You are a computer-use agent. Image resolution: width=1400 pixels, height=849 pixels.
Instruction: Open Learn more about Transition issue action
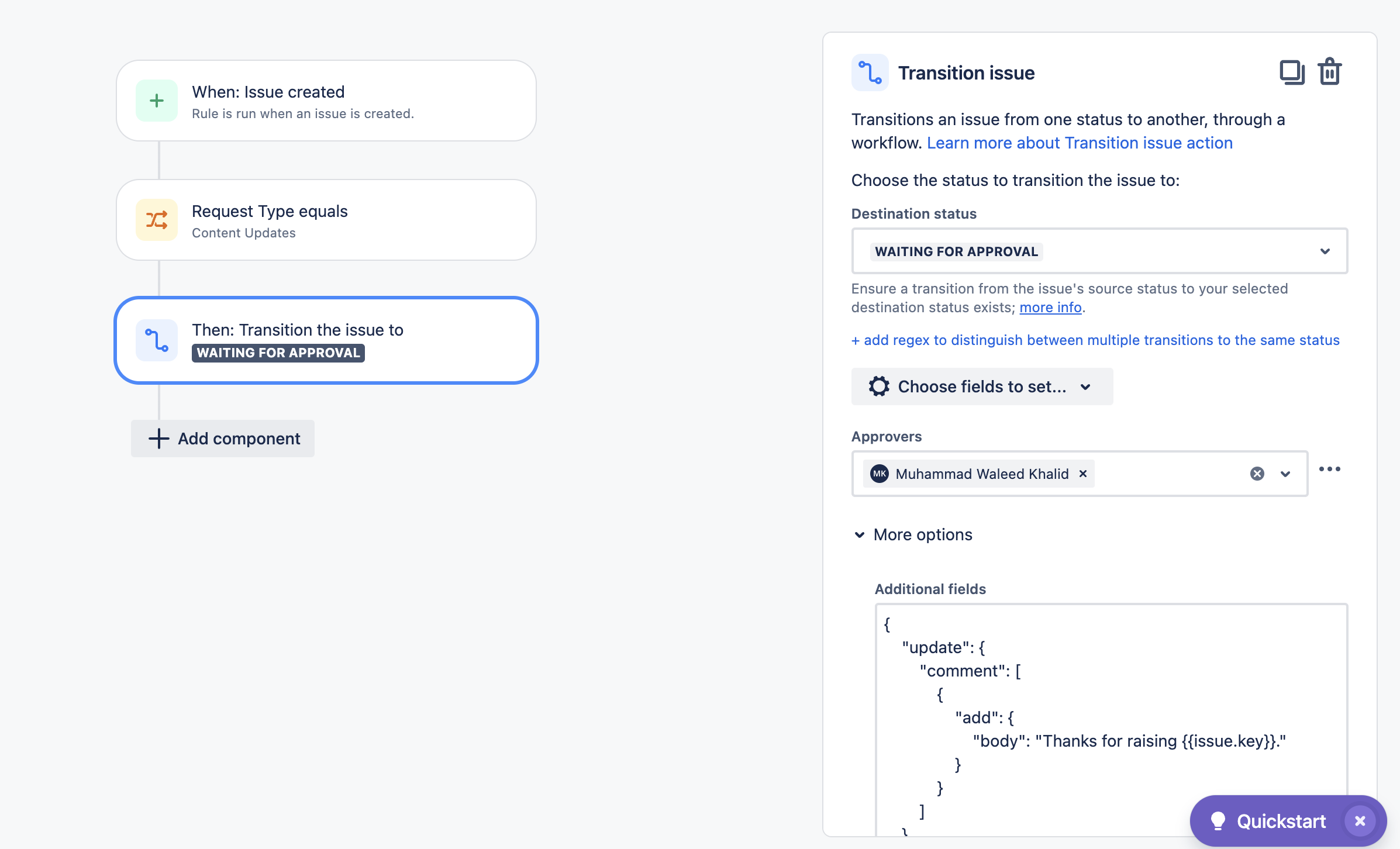click(x=1080, y=143)
